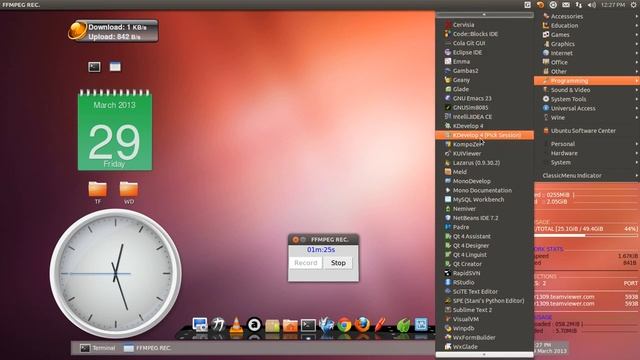
Task: Open Accessories submenu
Action: pos(587,16)
